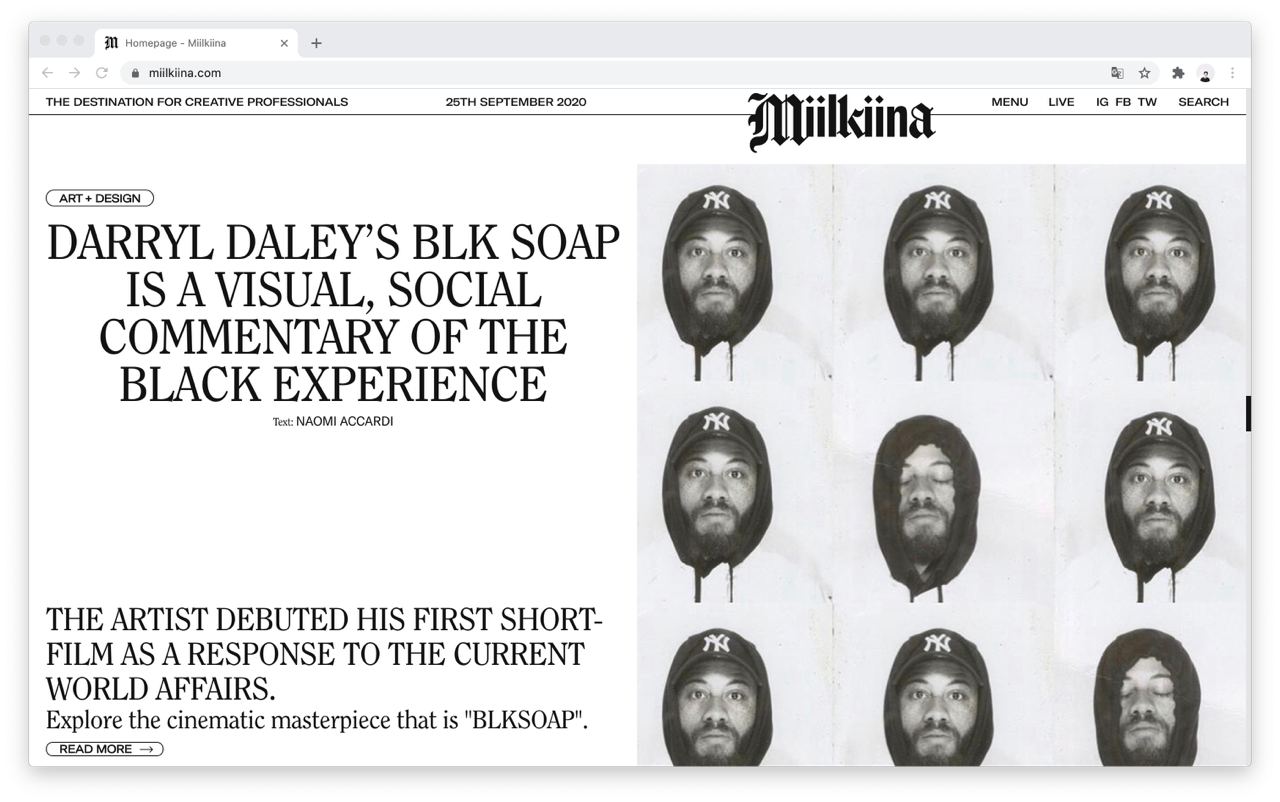Open the Chrome profile avatar
The height and width of the screenshot is (802, 1280).
pos(1206,73)
